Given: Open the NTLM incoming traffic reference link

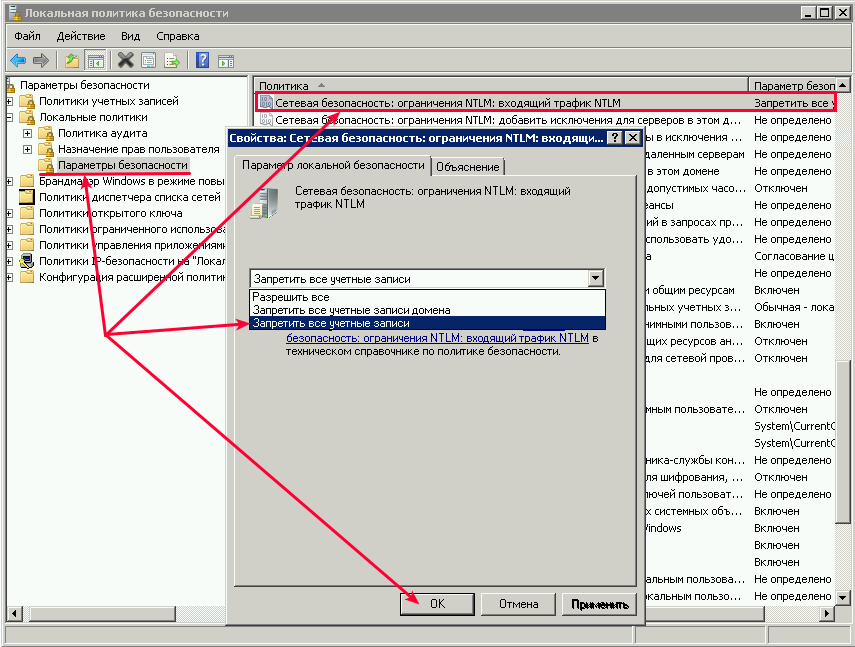Looking at the screenshot, I should coord(437,338).
